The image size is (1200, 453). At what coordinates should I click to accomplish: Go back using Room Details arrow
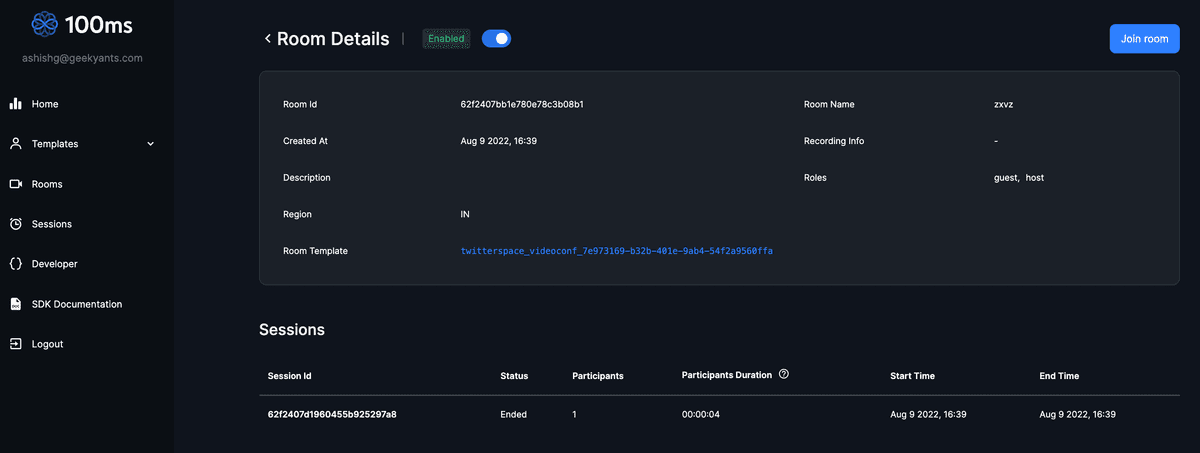pyautogui.click(x=267, y=39)
